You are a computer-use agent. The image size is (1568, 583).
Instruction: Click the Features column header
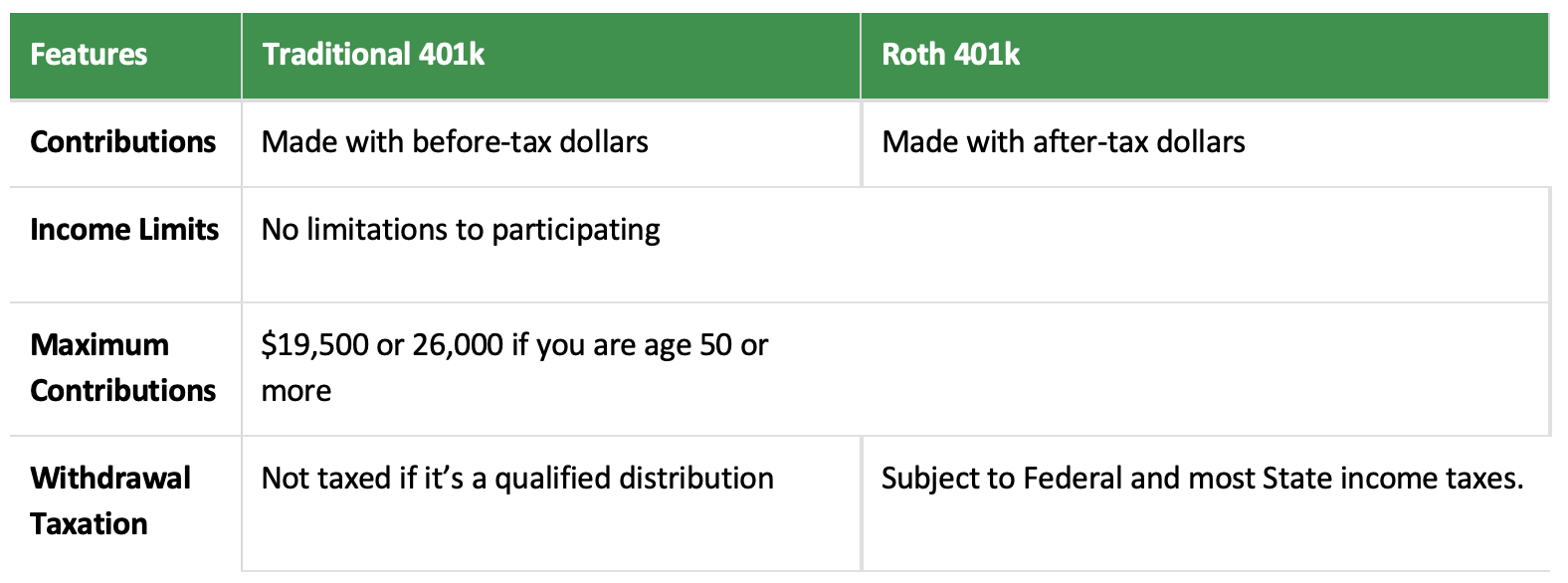[x=89, y=54]
